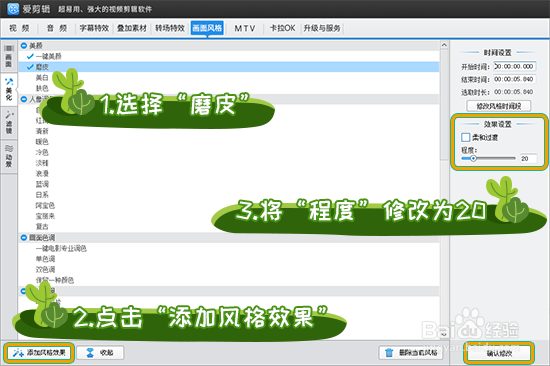Click the trash can icon
The height and width of the screenshot is (366, 550).
[x=389, y=353]
